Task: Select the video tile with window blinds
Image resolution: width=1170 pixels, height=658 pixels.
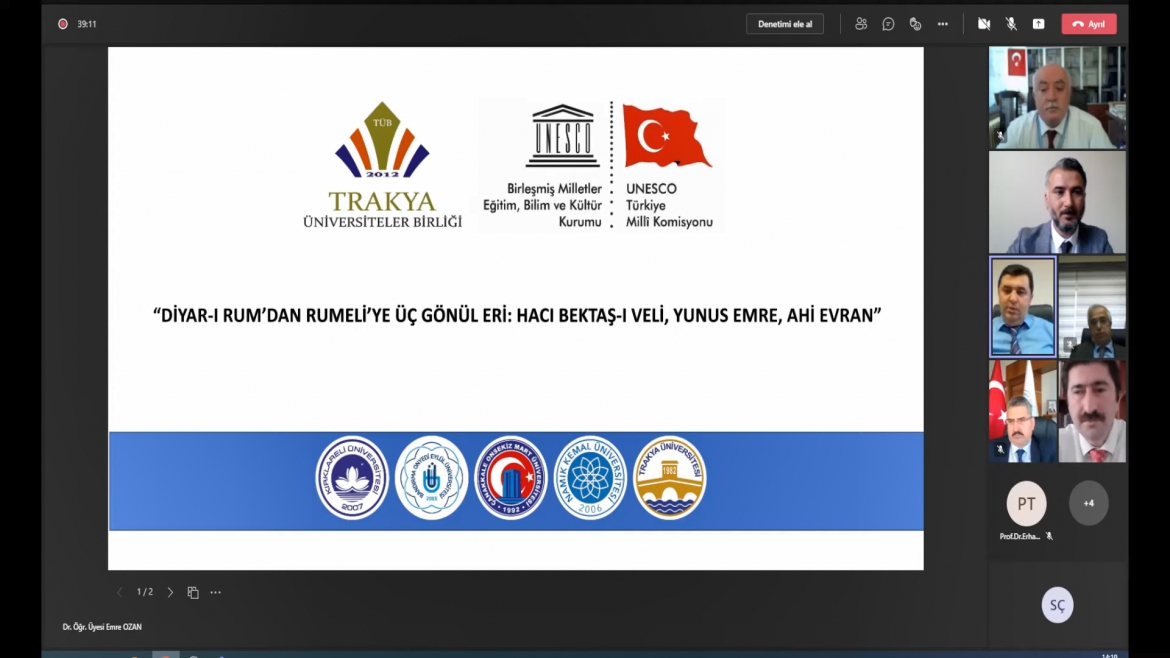Action: [1092, 307]
